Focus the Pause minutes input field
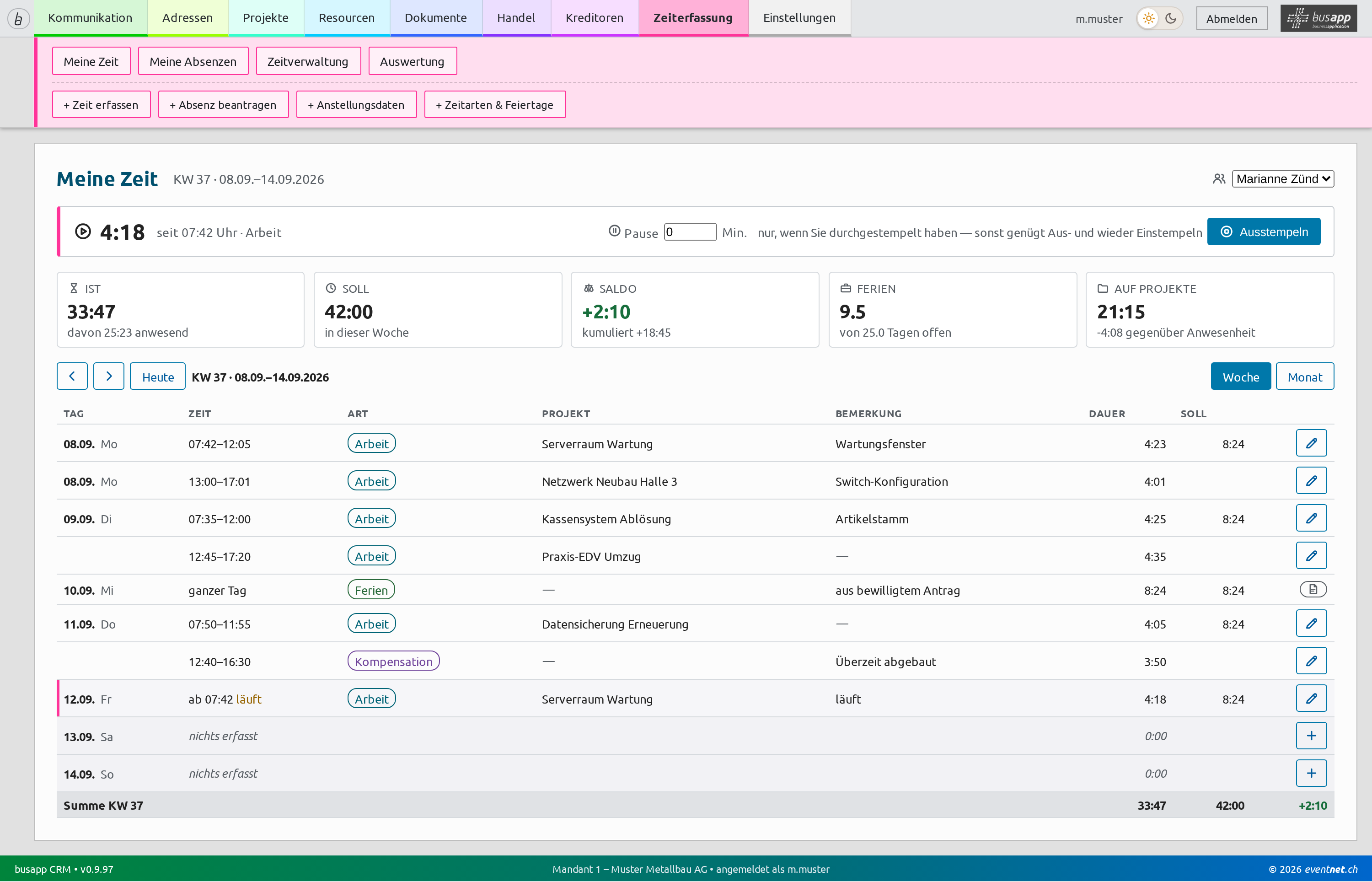Screen dimensions: 1372x882 click(x=690, y=232)
